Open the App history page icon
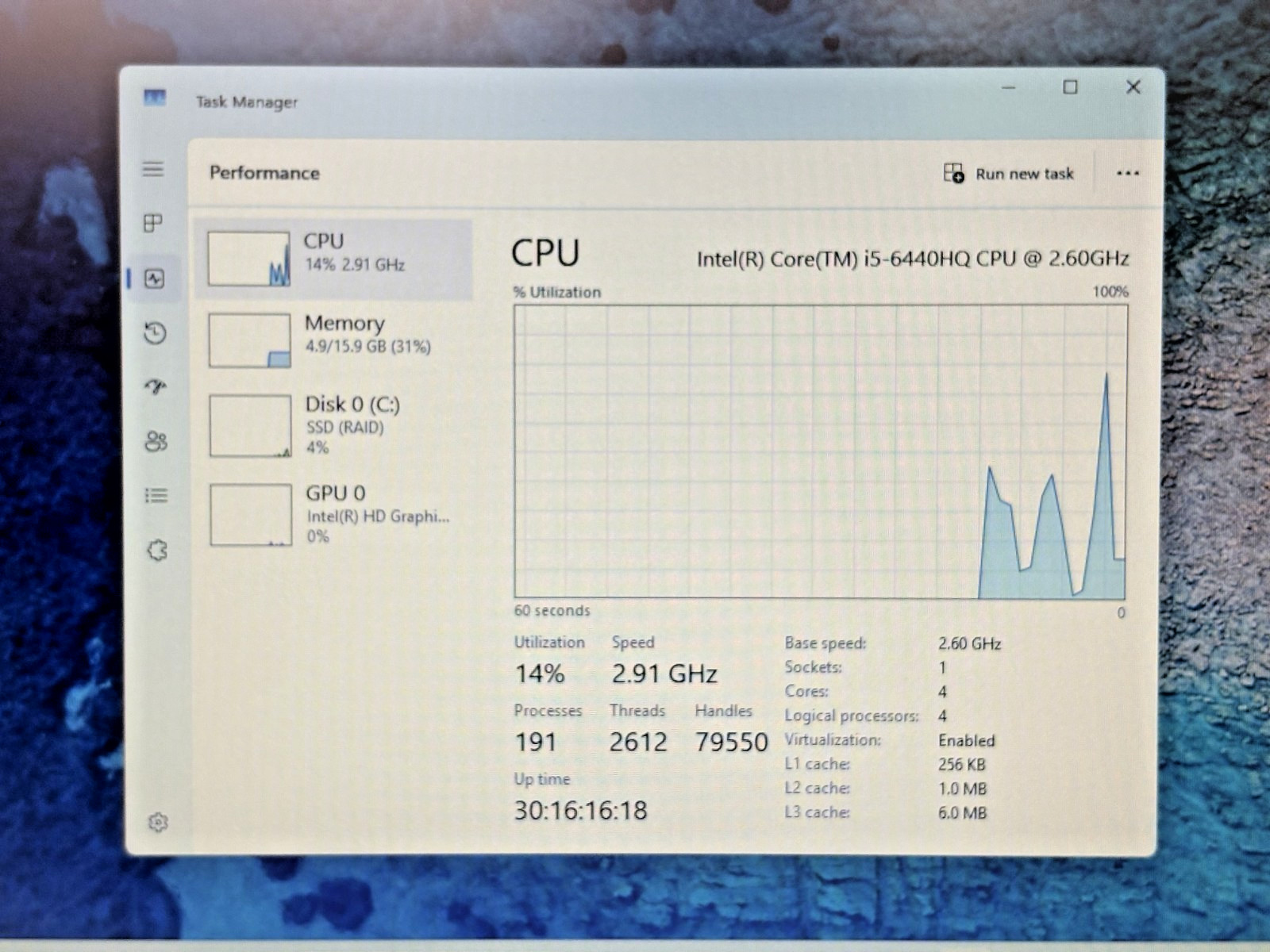 (x=156, y=332)
